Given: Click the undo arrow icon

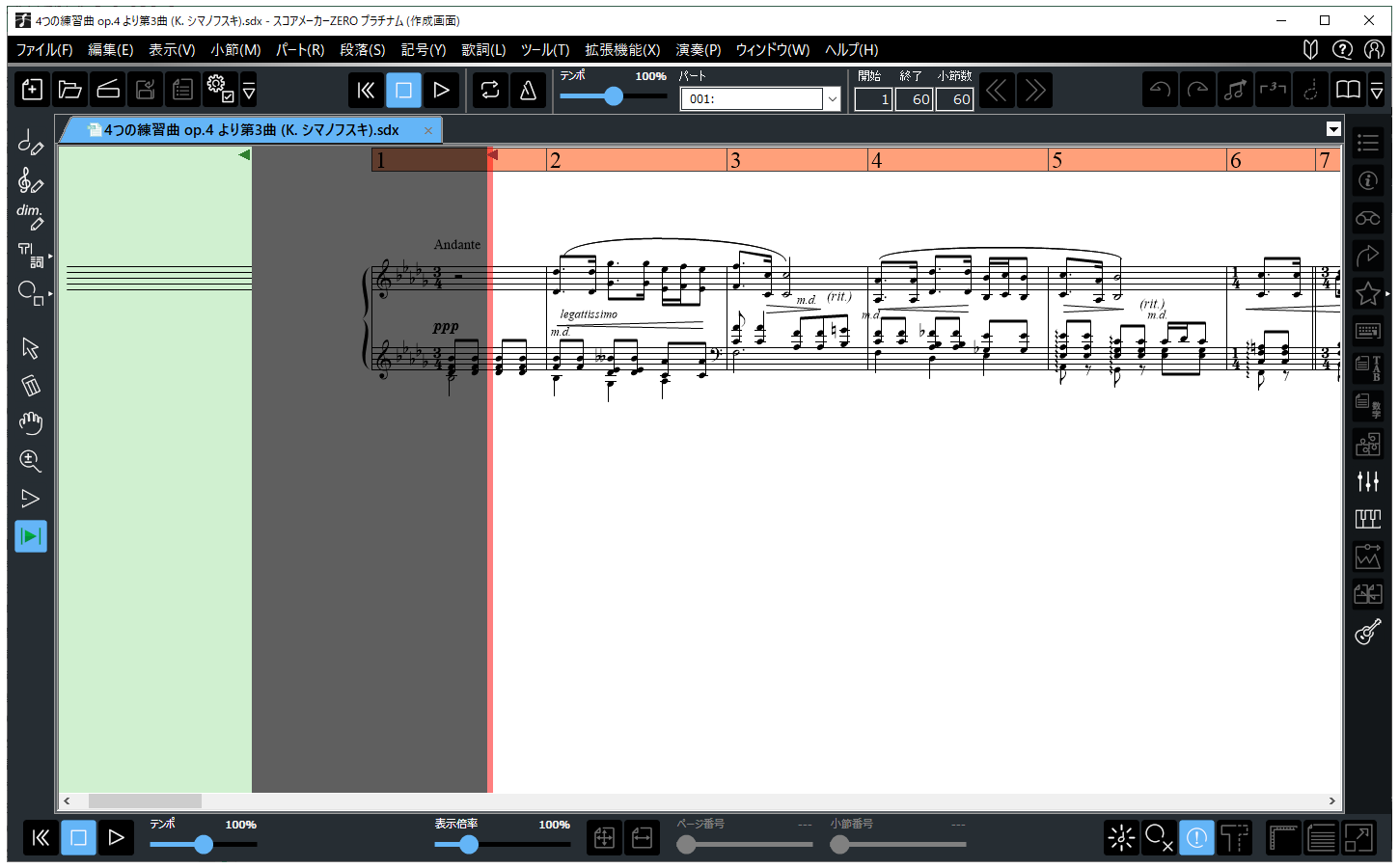Looking at the screenshot, I should tap(1161, 90).
